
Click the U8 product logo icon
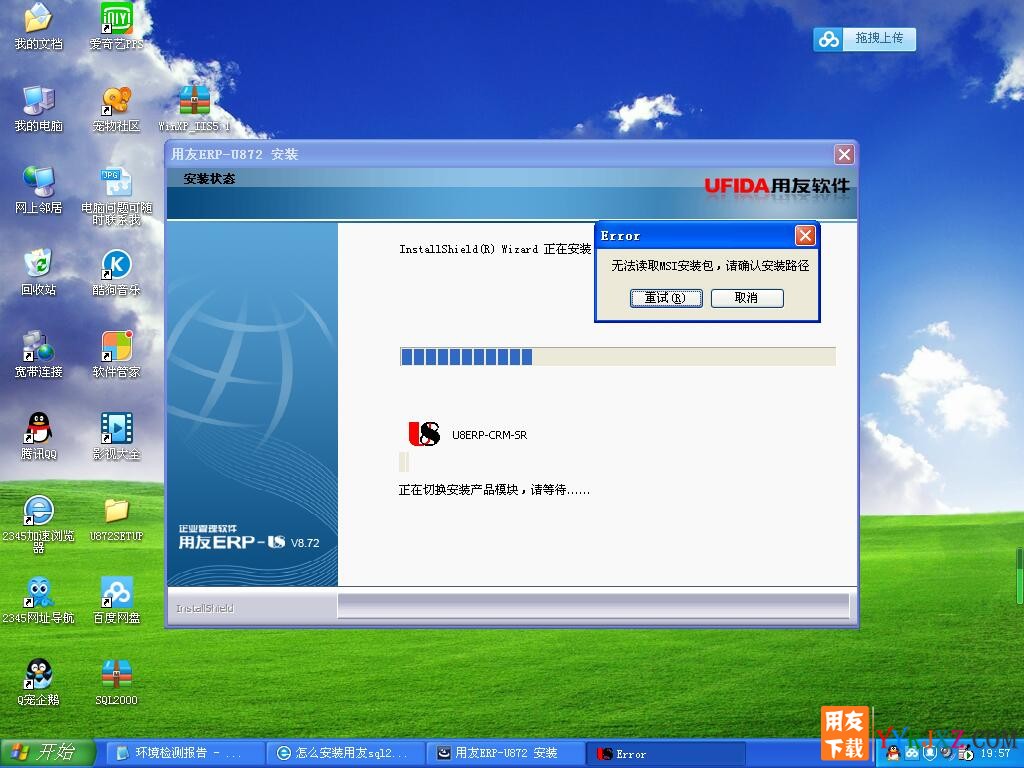pyautogui.click(x=423, y=434)
